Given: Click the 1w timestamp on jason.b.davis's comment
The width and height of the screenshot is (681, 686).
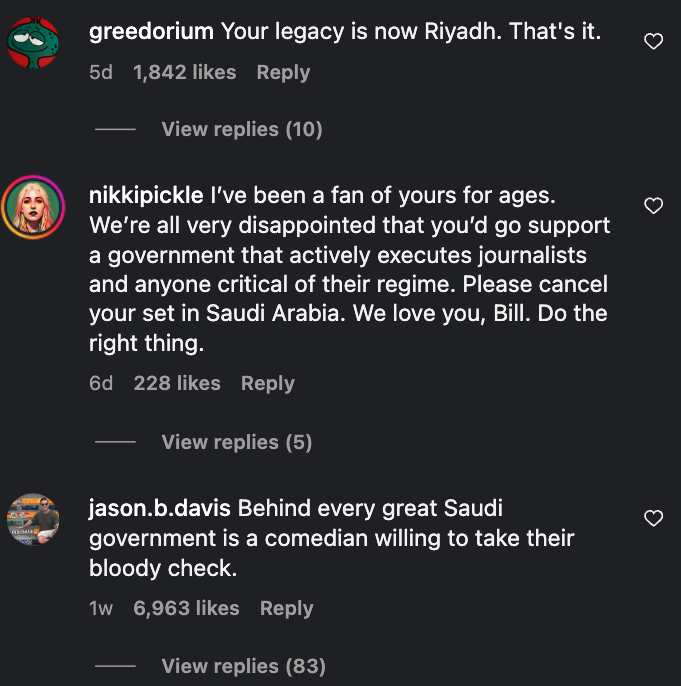Looking at the screenshot, I should click(x=101, y=608).
